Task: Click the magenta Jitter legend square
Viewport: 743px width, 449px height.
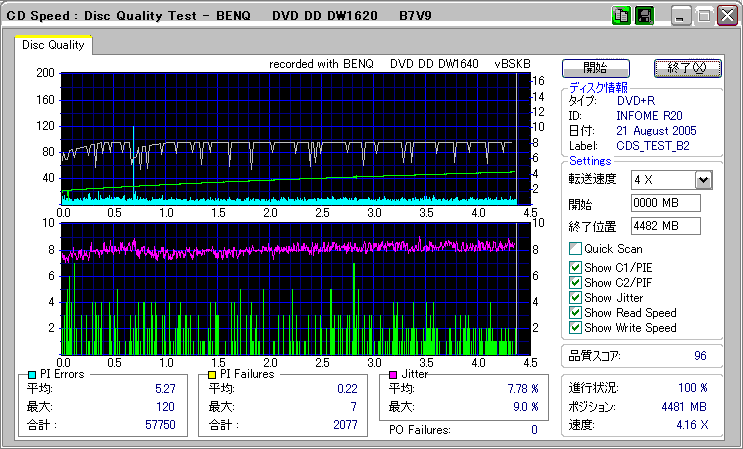Action: pyautogui.click(x=393, y=374)
